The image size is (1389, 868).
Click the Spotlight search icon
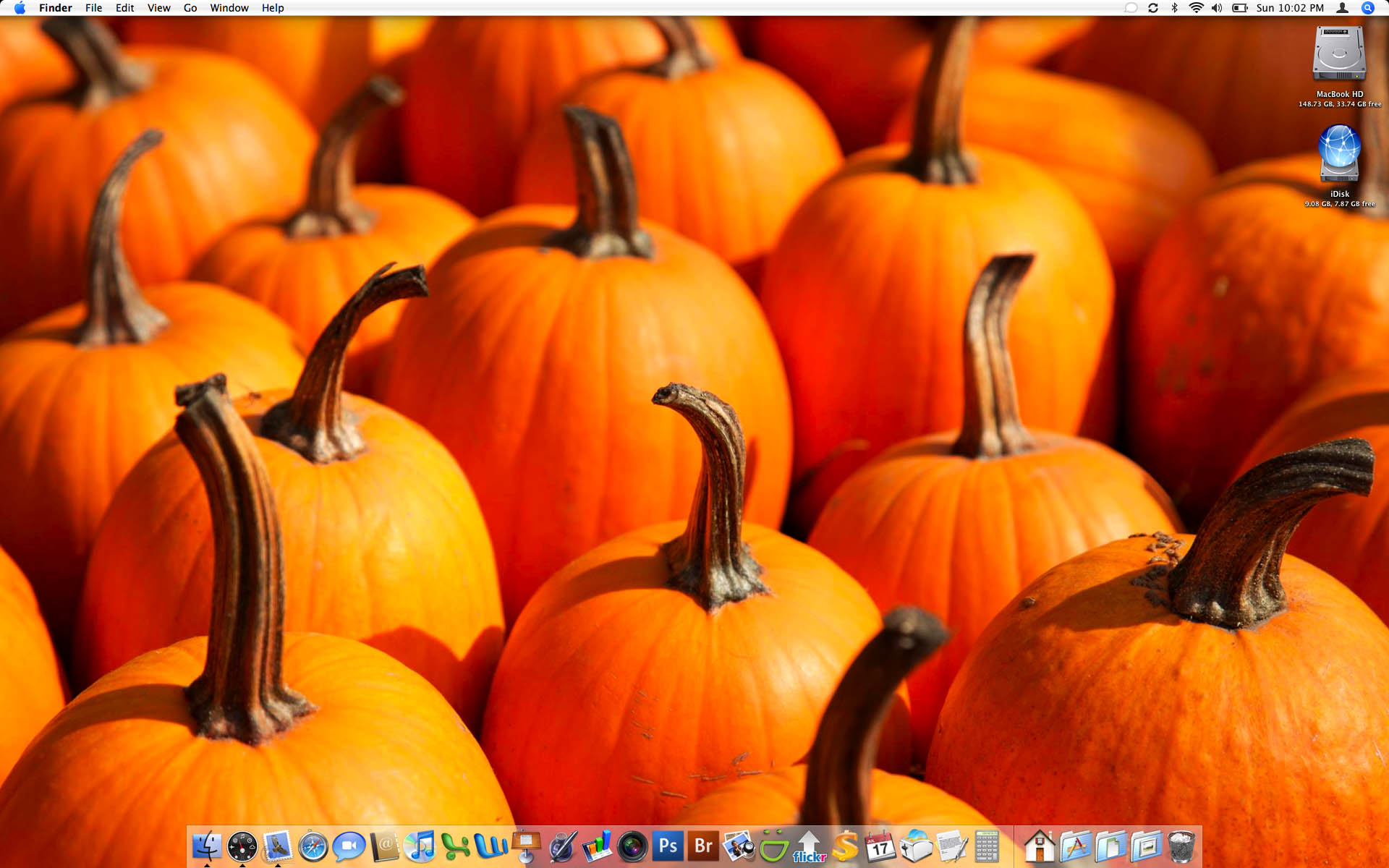(x=1367, y=8)
